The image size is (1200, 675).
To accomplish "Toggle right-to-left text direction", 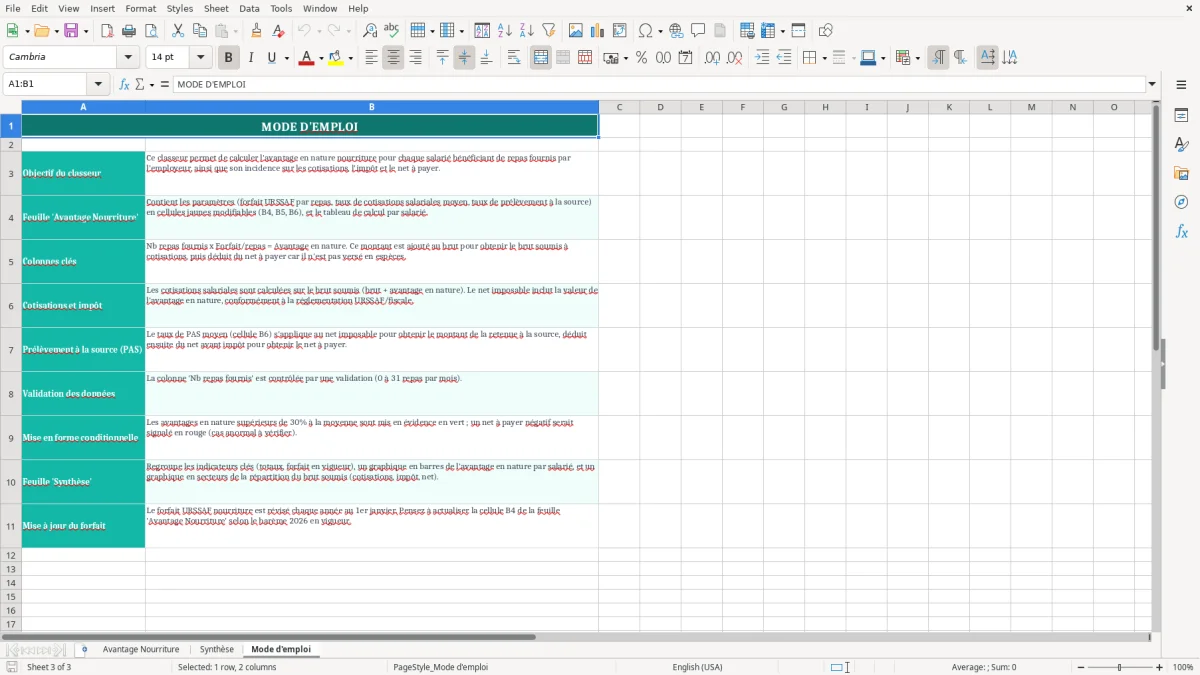I will pyautogui.click(x=960, y=58).
